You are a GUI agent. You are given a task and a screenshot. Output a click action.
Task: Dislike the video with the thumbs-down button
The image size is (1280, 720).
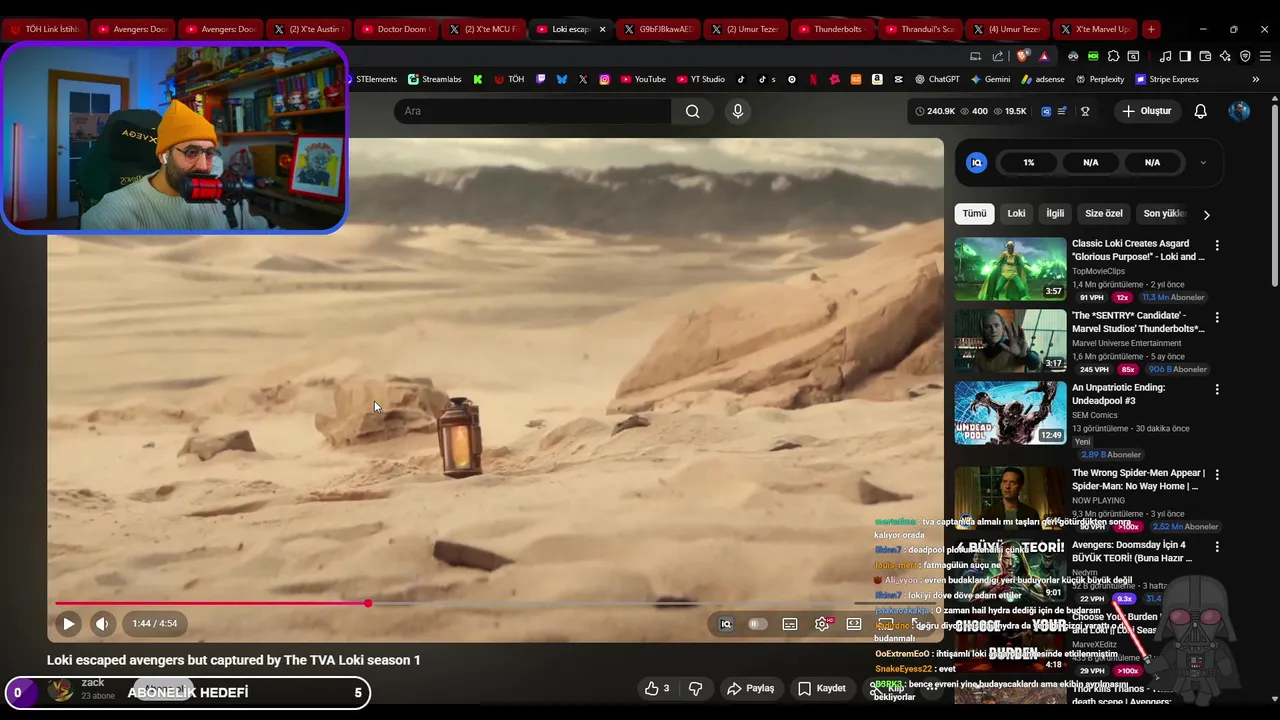[x=695, y=688]
